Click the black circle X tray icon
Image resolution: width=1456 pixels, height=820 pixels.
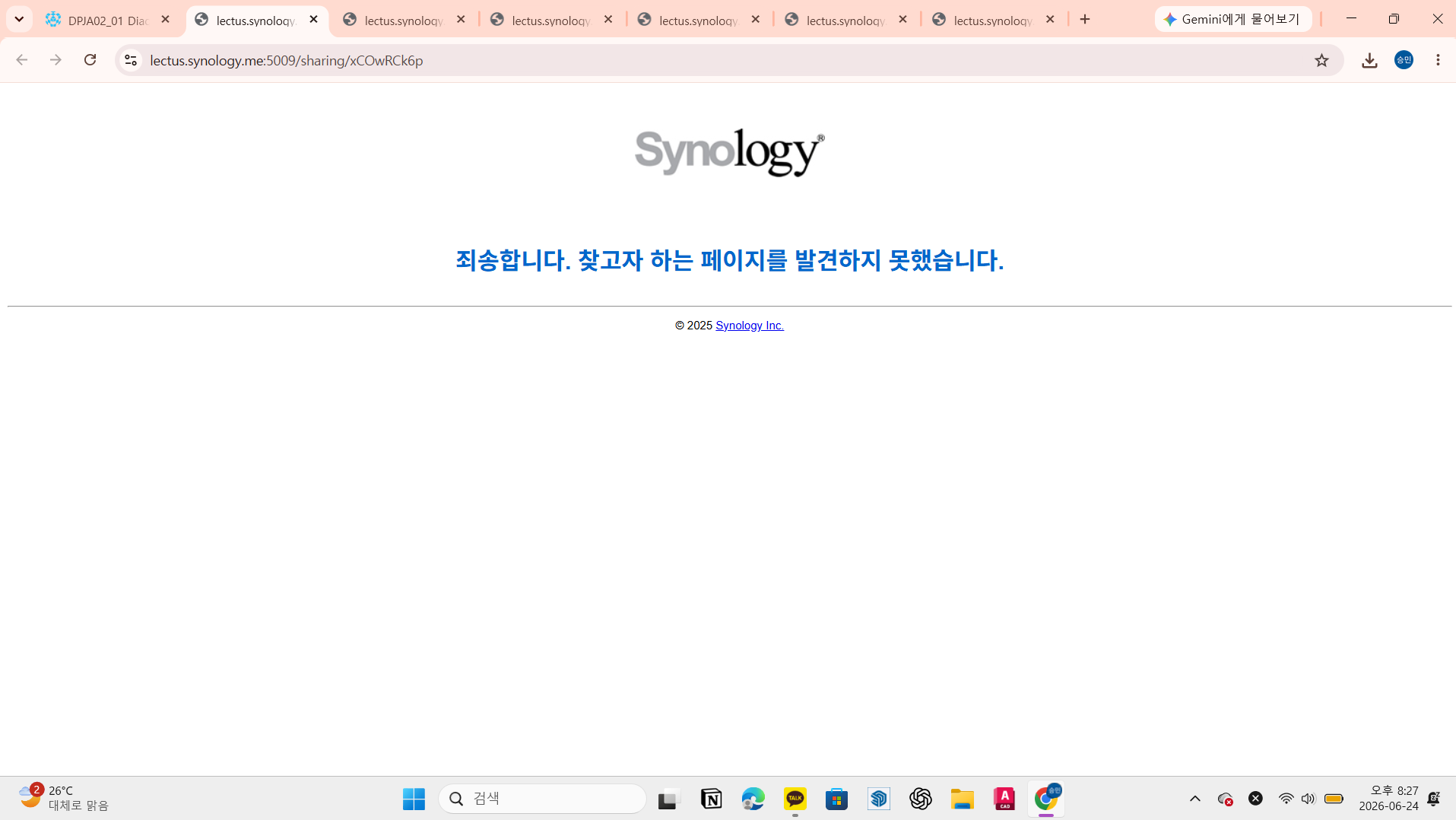pyautogui.click(x=1255, y=799)
